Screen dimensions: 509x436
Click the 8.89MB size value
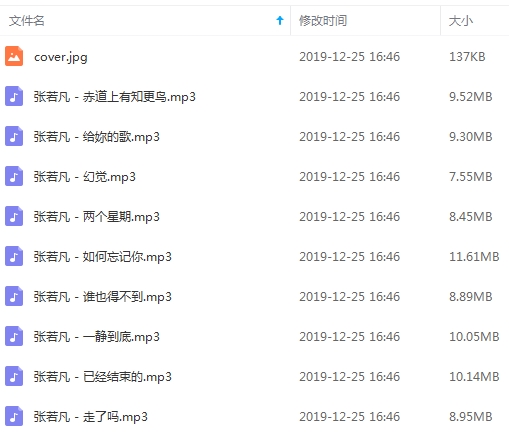pos(471,297)
